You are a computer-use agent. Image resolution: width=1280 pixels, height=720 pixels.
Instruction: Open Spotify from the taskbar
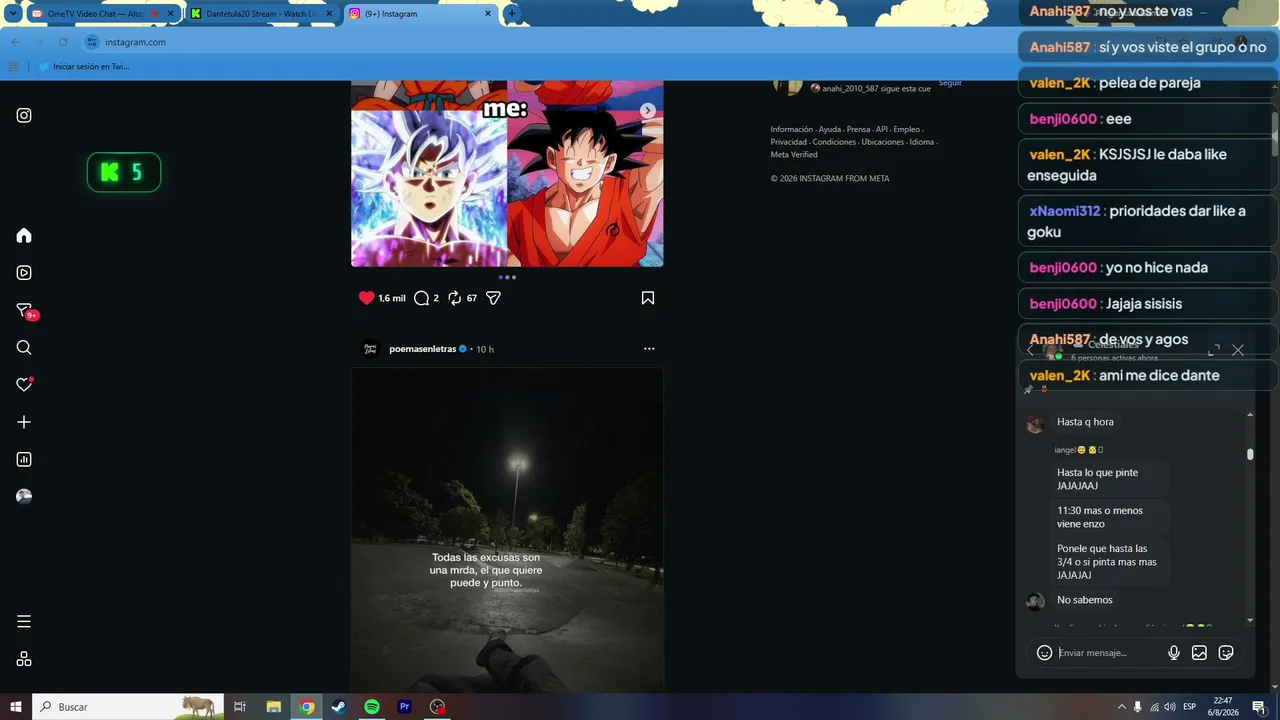[372, 707]
